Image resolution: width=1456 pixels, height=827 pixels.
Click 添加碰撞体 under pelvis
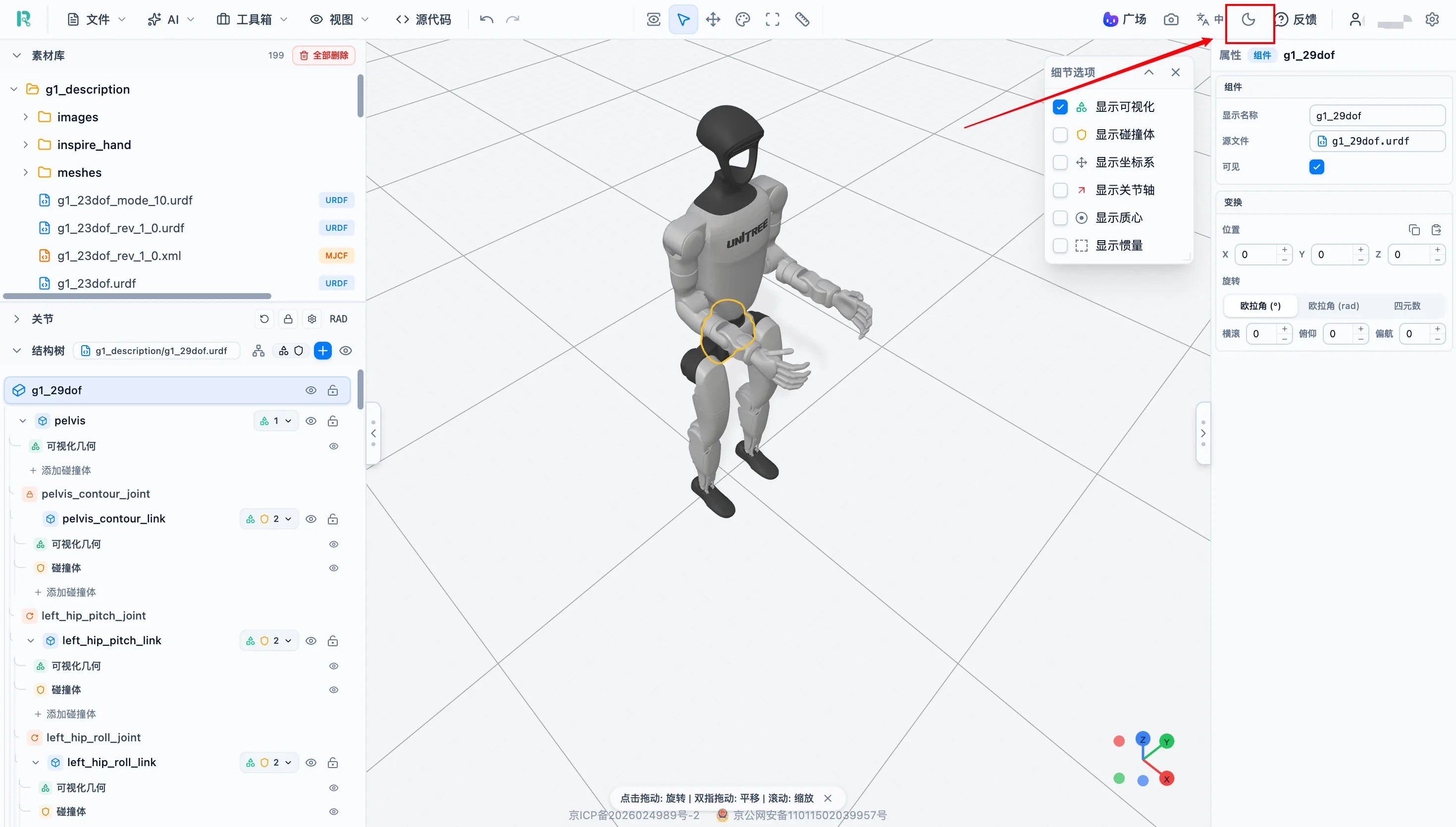60,470
